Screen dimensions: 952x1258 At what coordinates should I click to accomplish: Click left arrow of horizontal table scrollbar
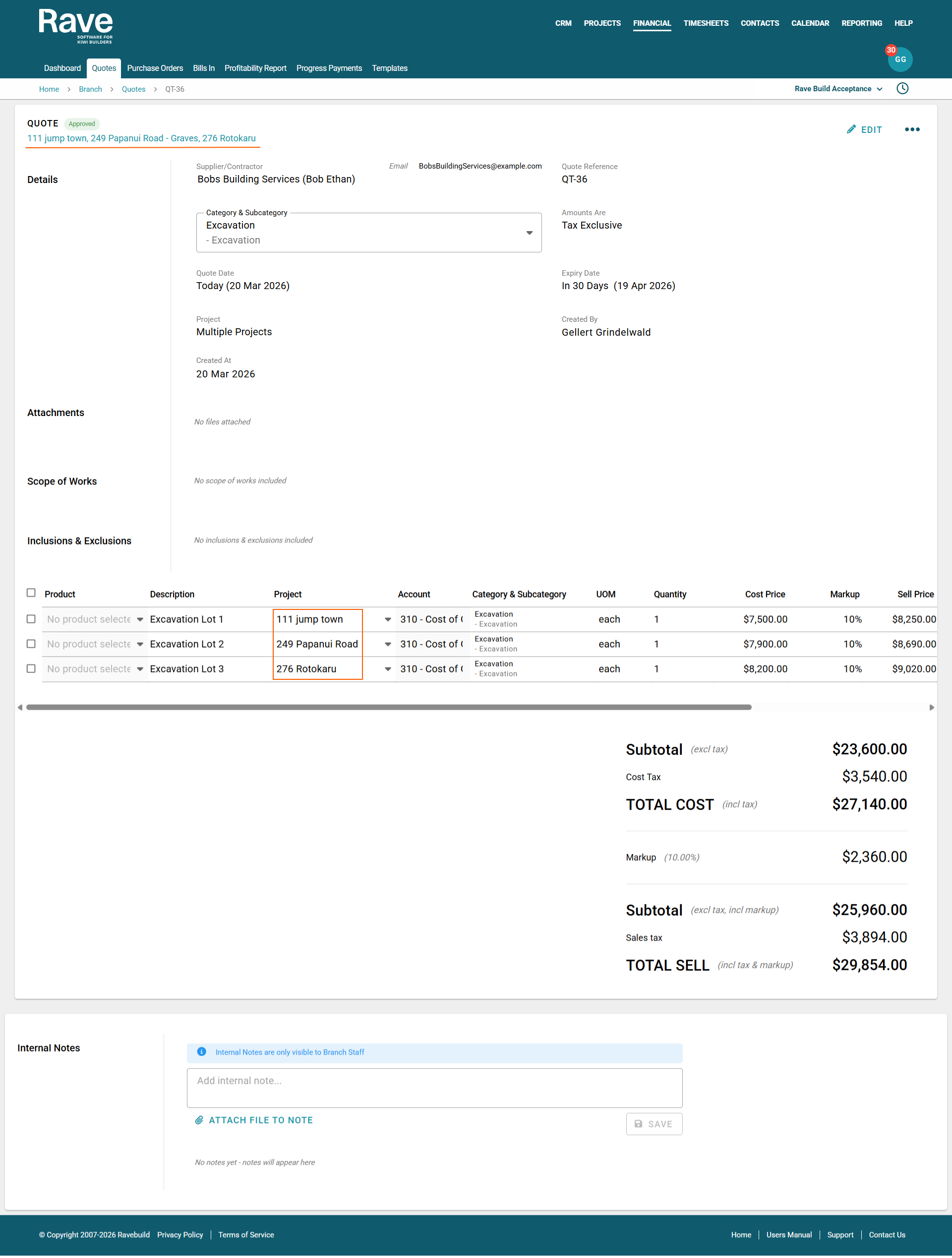pyautogui.click(x=20, y=708)
